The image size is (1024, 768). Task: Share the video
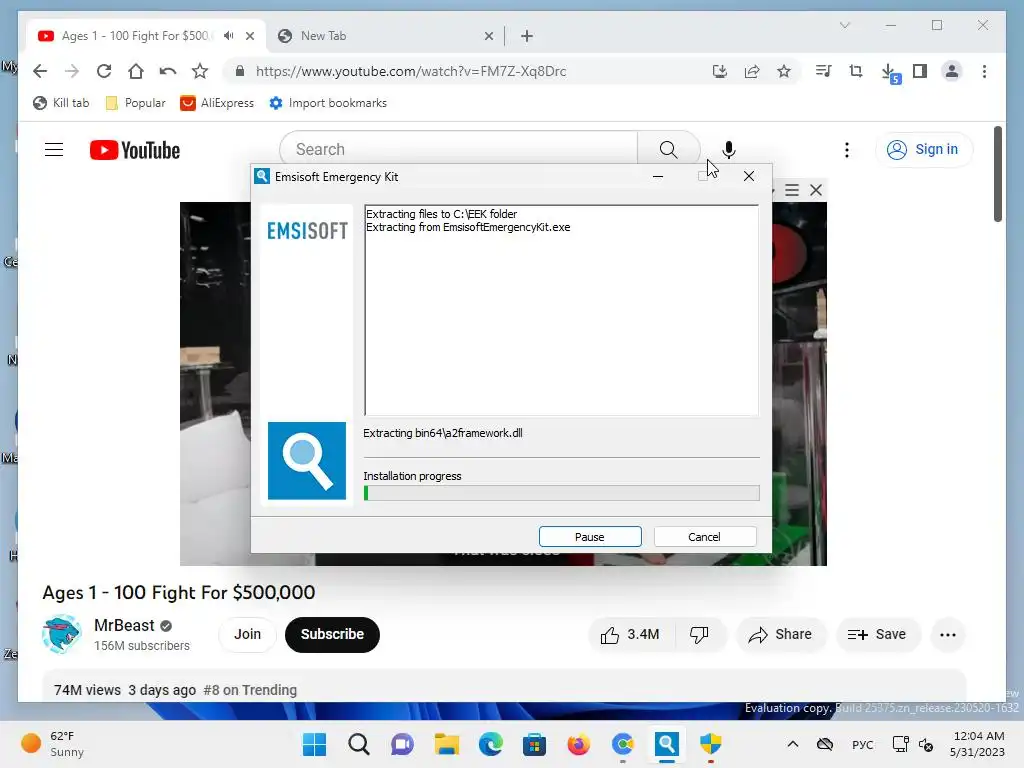[781, 634]
